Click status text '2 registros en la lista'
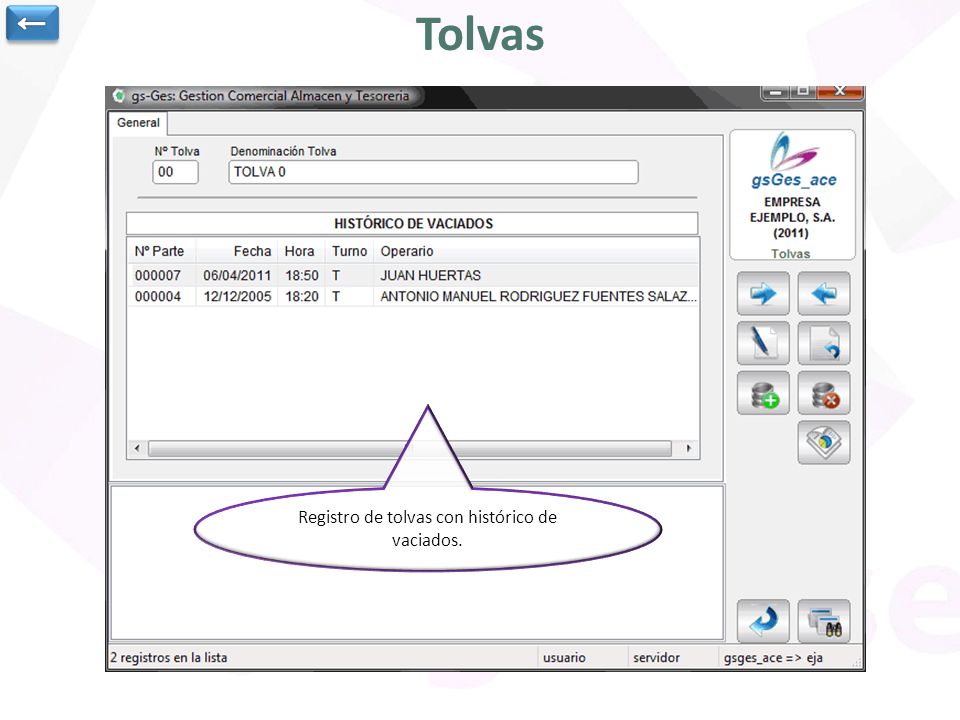 coord(168,658)
